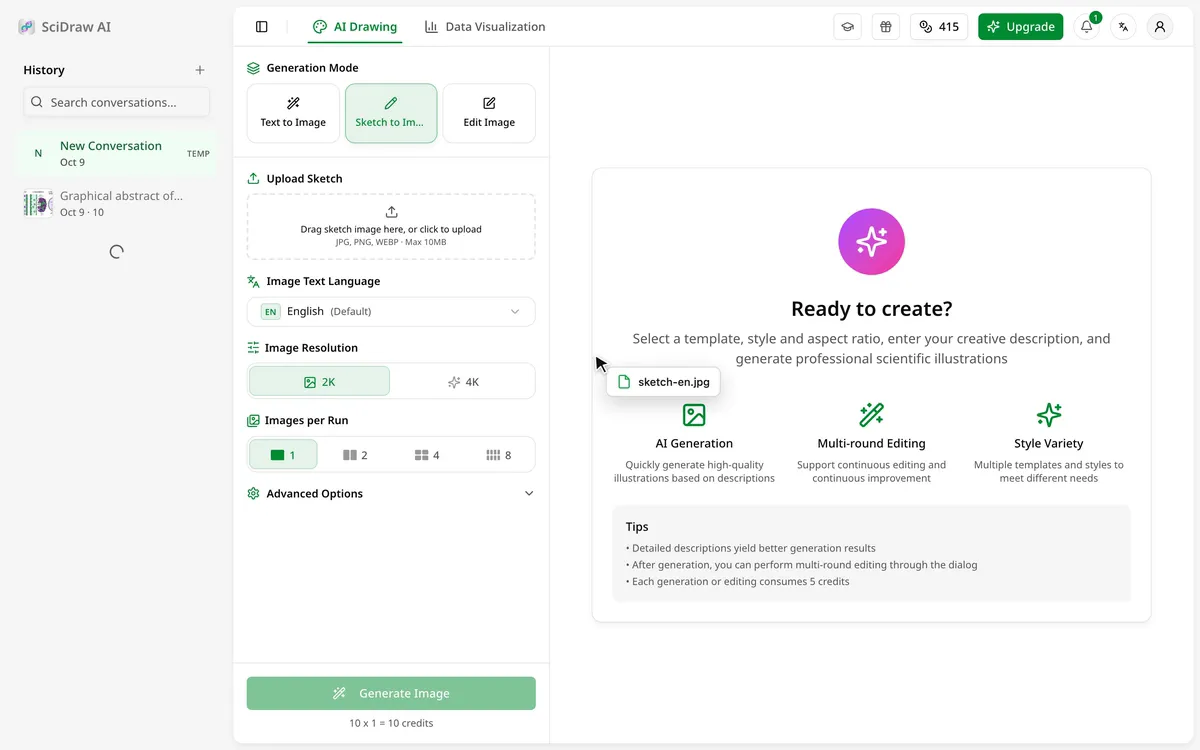Screen dimensions: 1200x750
Task: Click the Upgrade button
Action: click(1020, 27)
